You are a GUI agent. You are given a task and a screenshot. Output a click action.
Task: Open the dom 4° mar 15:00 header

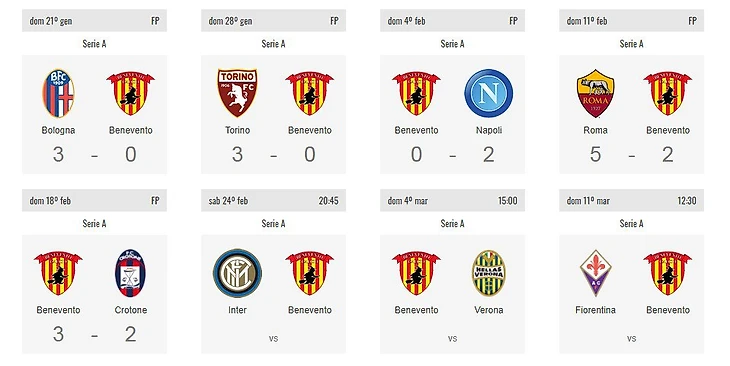(452, 201)
